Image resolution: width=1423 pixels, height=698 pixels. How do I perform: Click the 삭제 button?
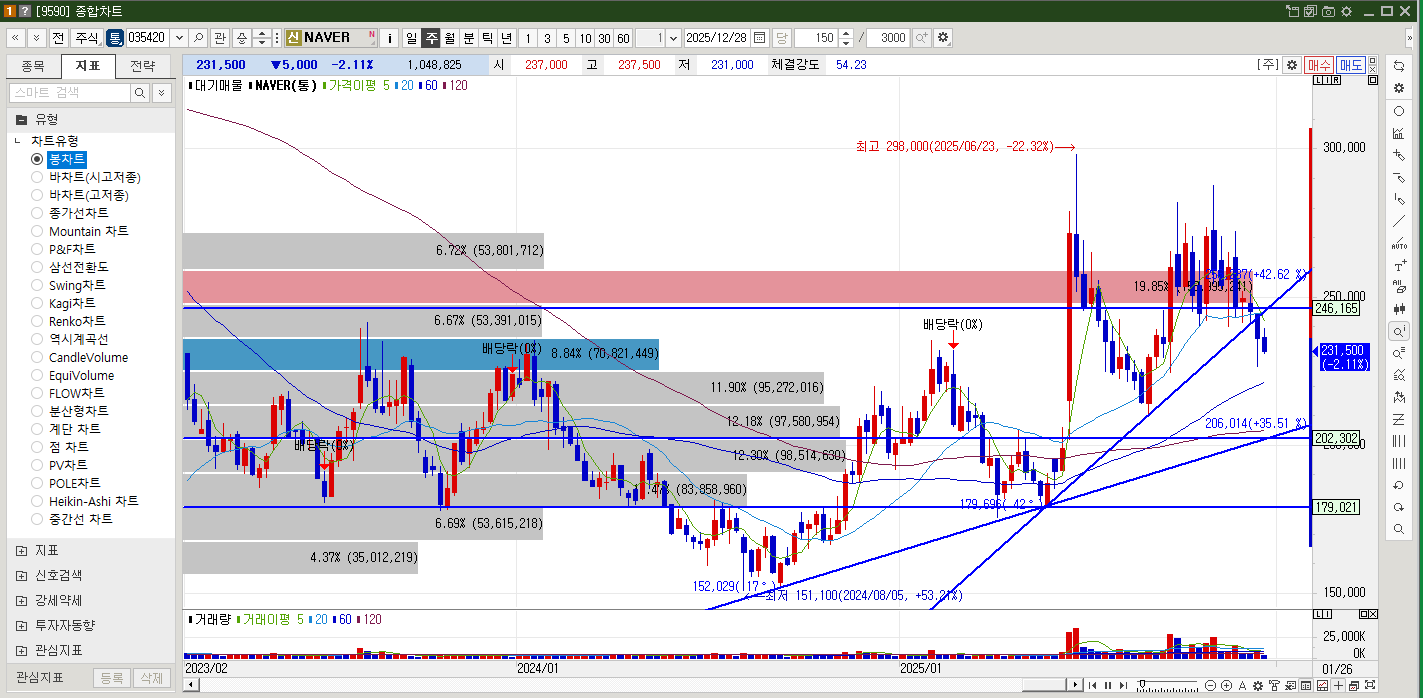150,678
